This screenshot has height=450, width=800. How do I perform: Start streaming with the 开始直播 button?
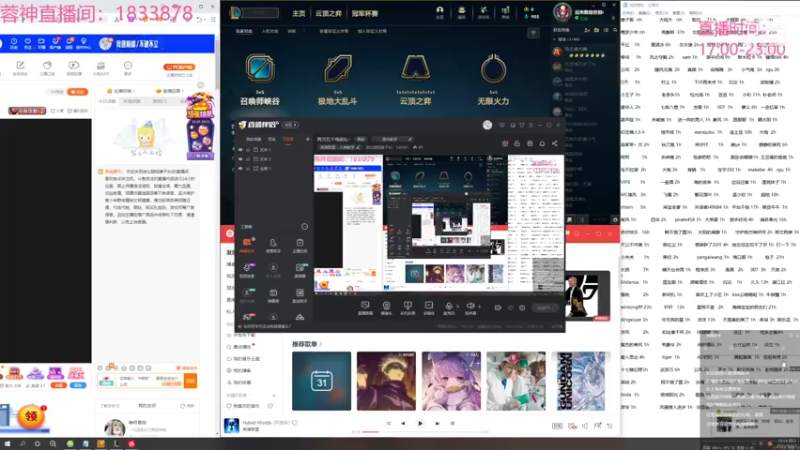pyautogui.click(x=543, y=308)
